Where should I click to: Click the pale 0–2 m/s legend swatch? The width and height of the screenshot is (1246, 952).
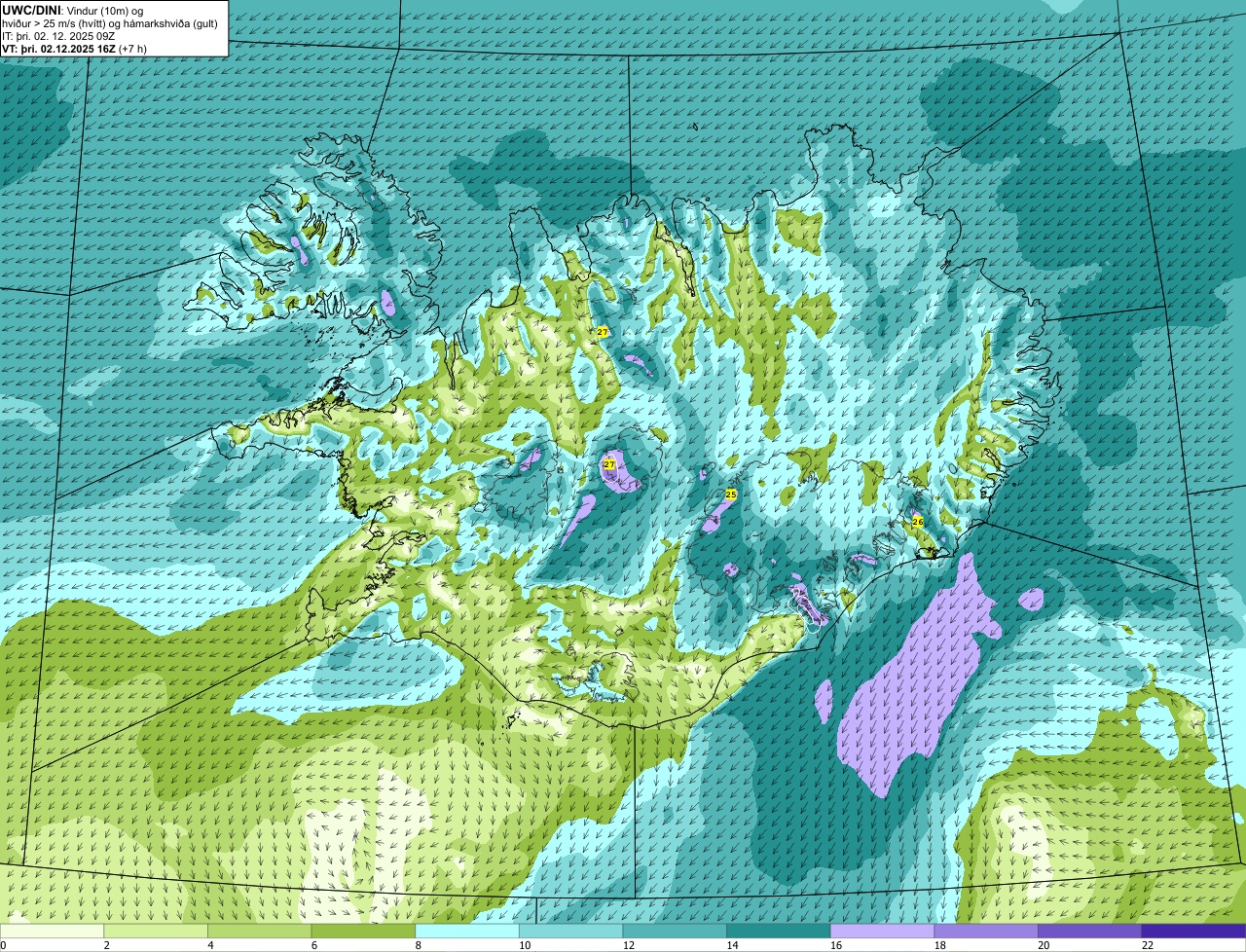pyautogui.click(x=52, y=932)
